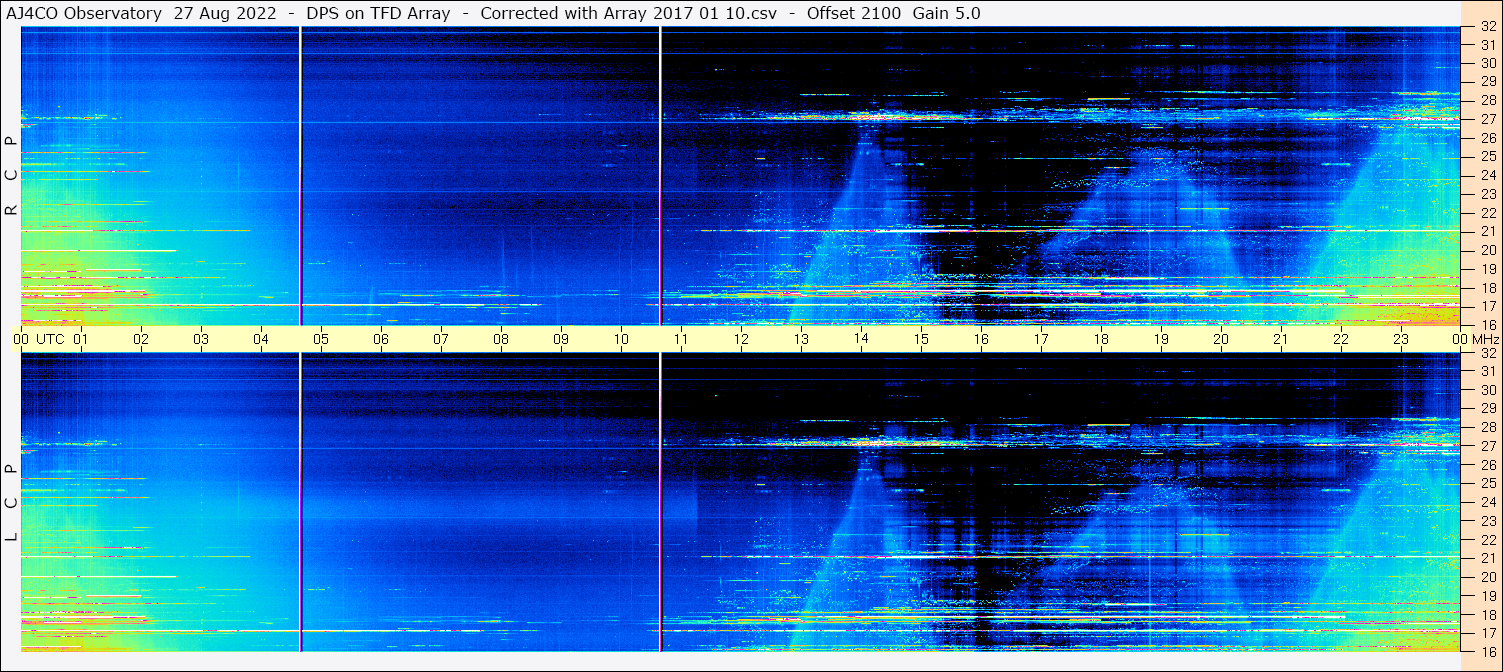Image resolution: width=1503 pixels, height=672 pixels.
Task: Click the 'UTC' label on the time axis
Action: pyautogui.click(x=50, y=339)
